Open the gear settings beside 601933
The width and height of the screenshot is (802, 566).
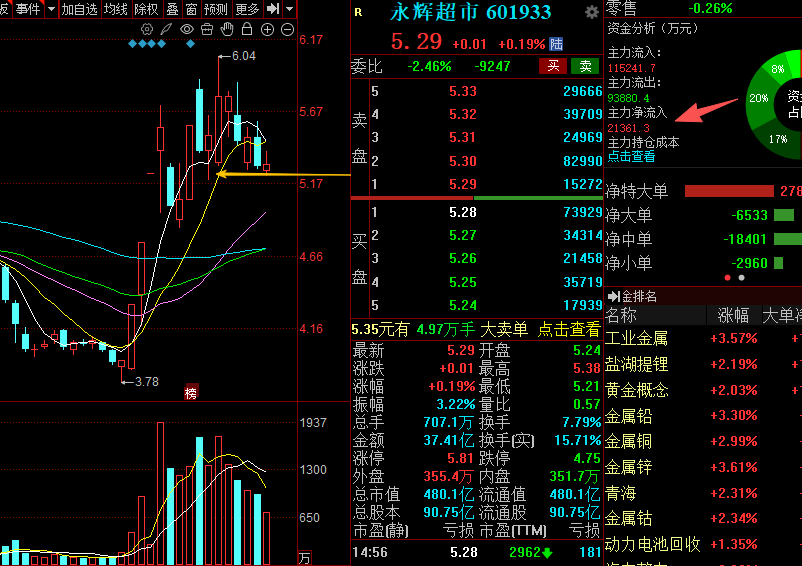click(x=592, y=12)
